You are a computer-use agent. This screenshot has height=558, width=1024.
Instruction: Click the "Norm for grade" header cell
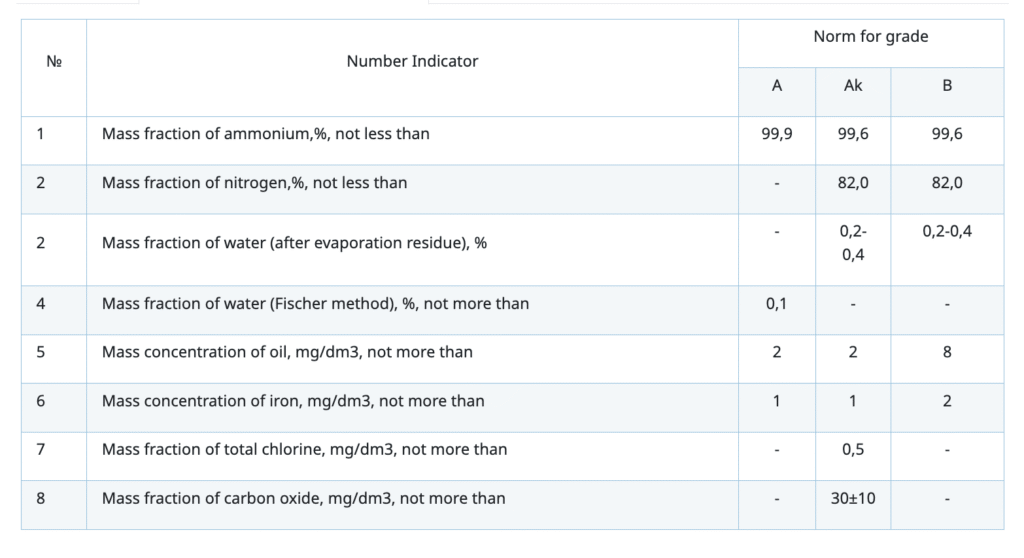click(x=870, y=37)
